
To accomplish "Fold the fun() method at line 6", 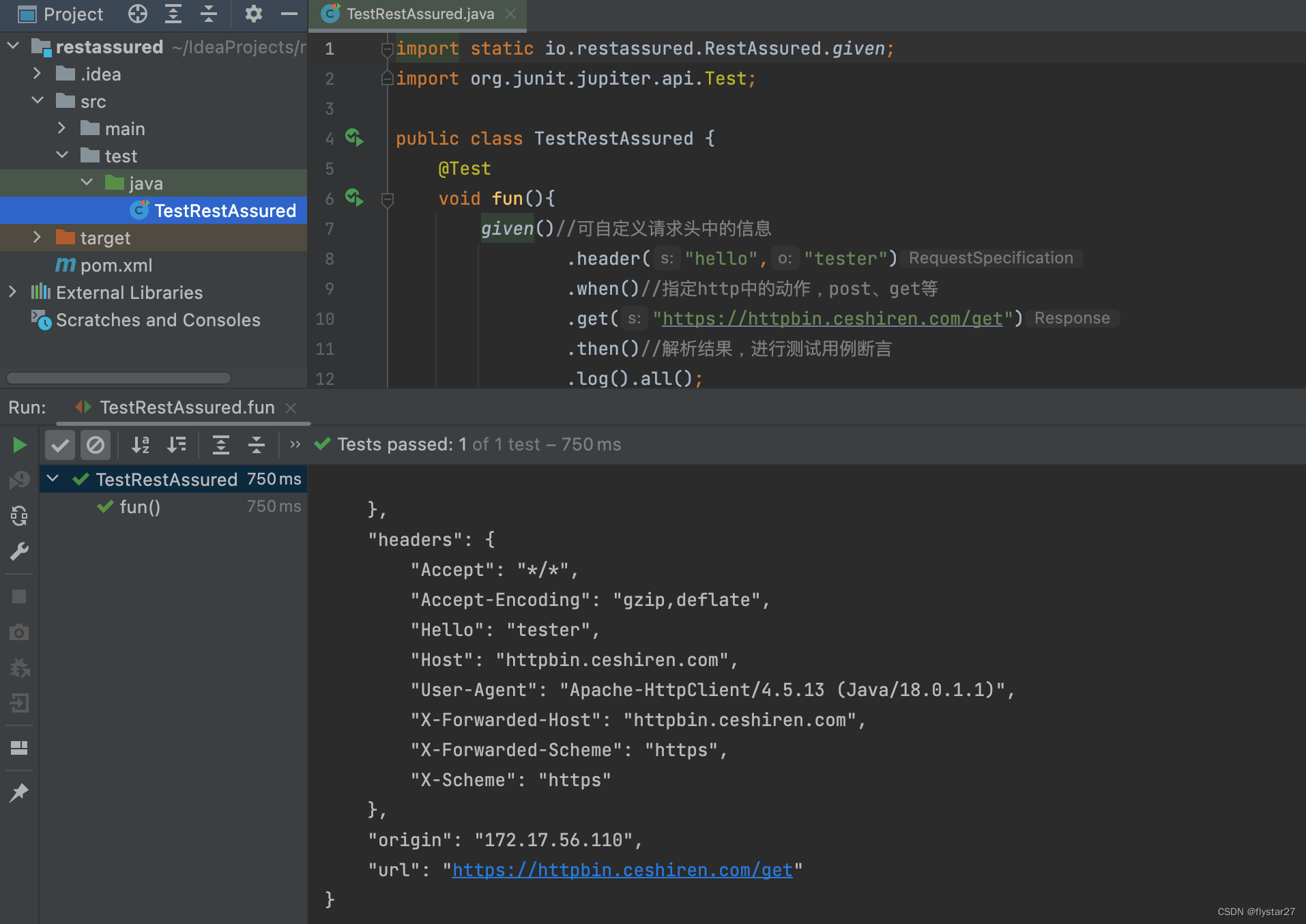I will point(387,199).
